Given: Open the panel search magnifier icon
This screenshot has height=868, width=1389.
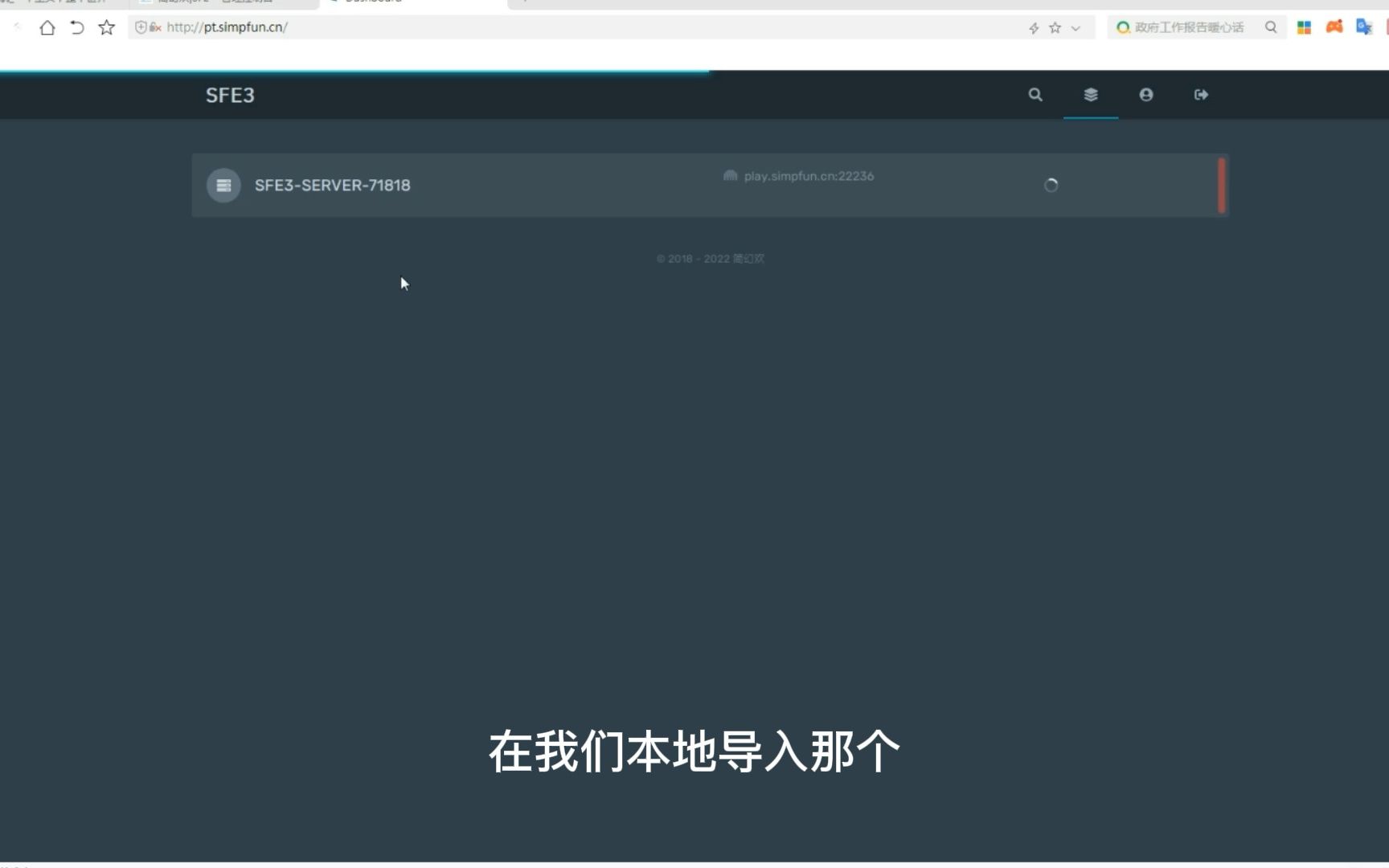Looking at the screenshot, I should (1035, 95).
